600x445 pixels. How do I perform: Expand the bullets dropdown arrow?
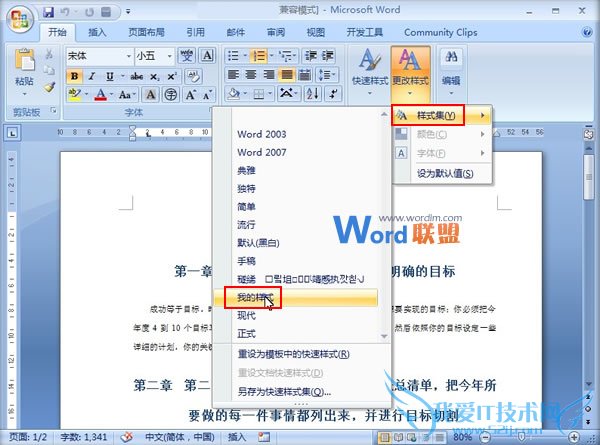click(245, 56)
